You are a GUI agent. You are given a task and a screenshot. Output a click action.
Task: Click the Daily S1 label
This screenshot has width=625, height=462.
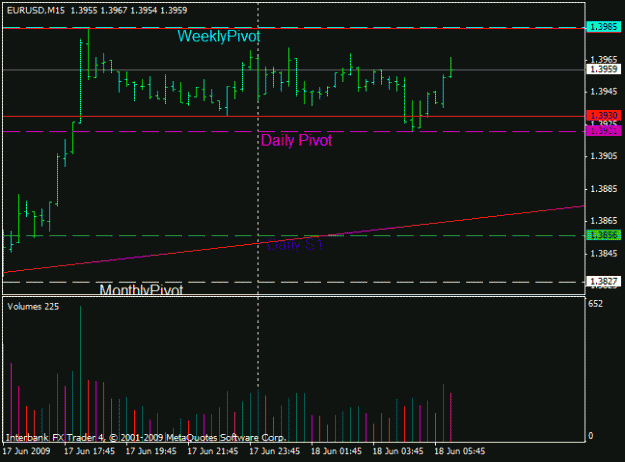pyautogui.click(x=295, y=244)
